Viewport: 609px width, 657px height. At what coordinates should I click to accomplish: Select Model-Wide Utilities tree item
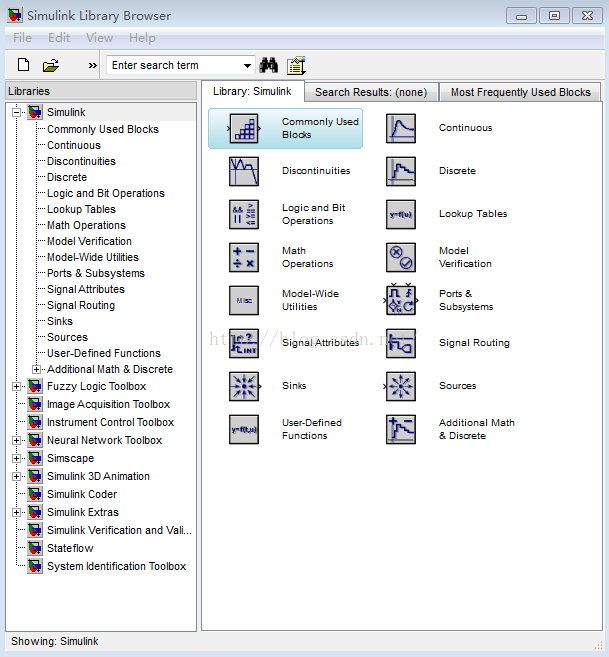(x=93, y=257)
